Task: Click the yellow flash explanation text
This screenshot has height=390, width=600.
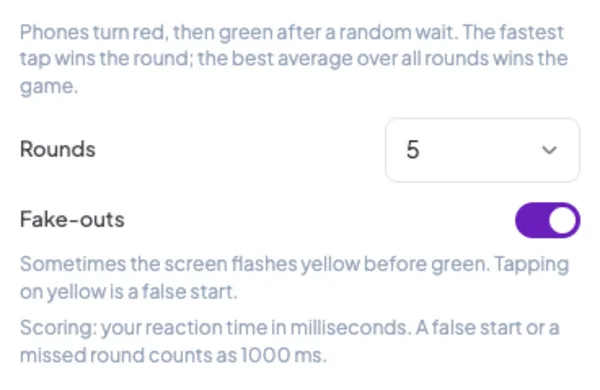Action: tap(294, 278)
